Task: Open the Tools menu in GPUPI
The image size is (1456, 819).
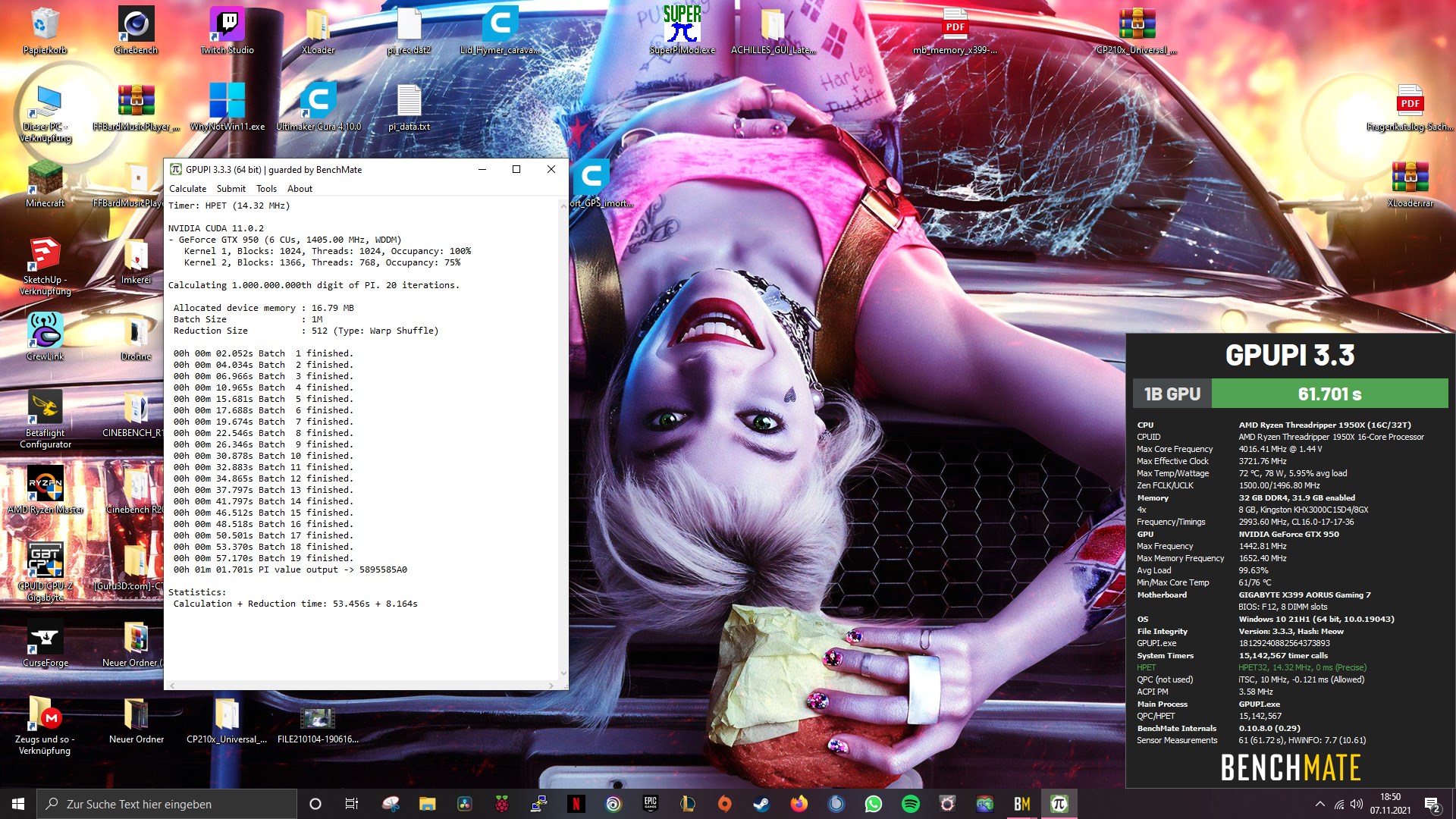Action: click(266, 188)
